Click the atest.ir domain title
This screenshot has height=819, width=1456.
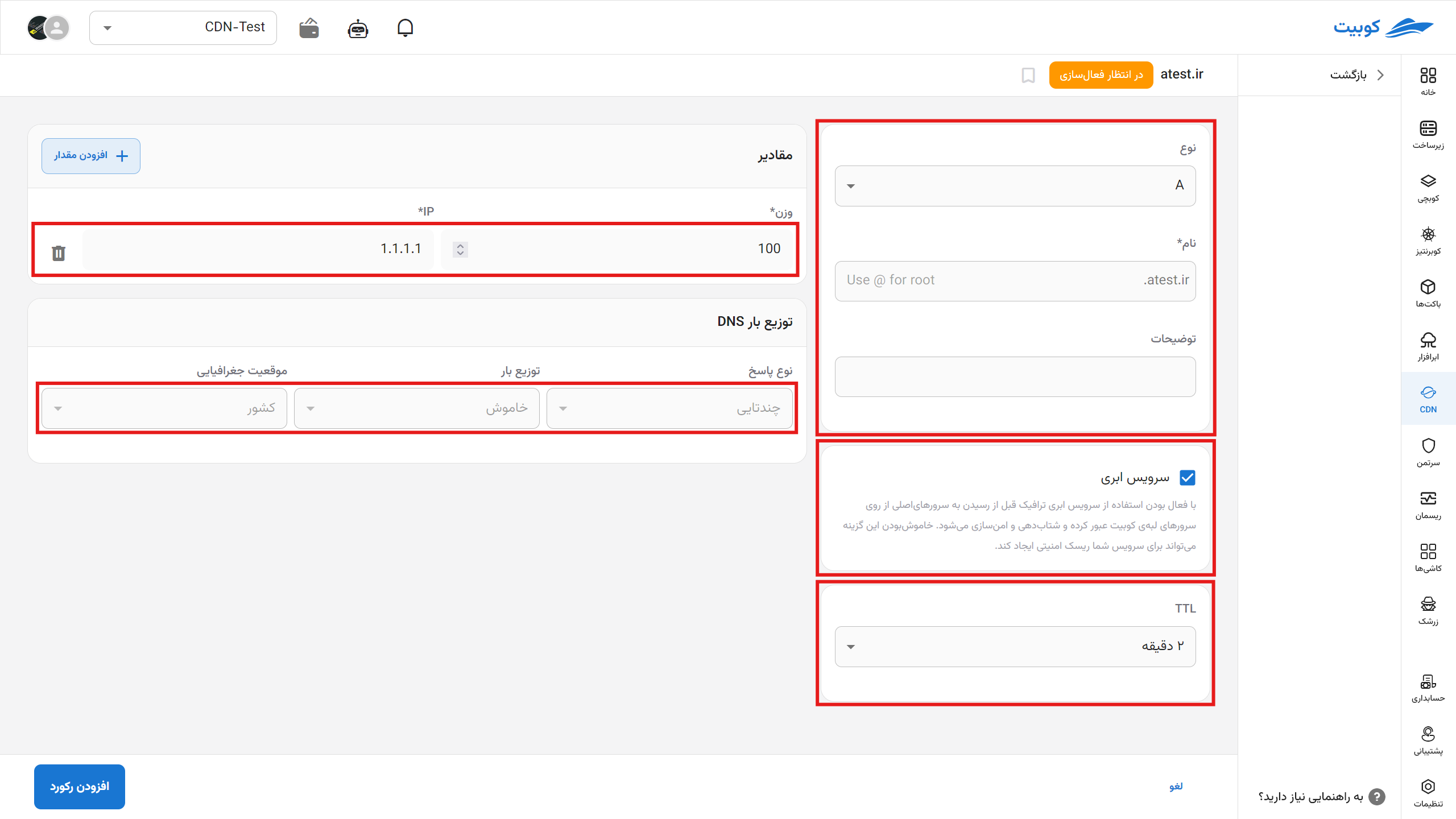pyautogui.click(x=1182, y=75)
